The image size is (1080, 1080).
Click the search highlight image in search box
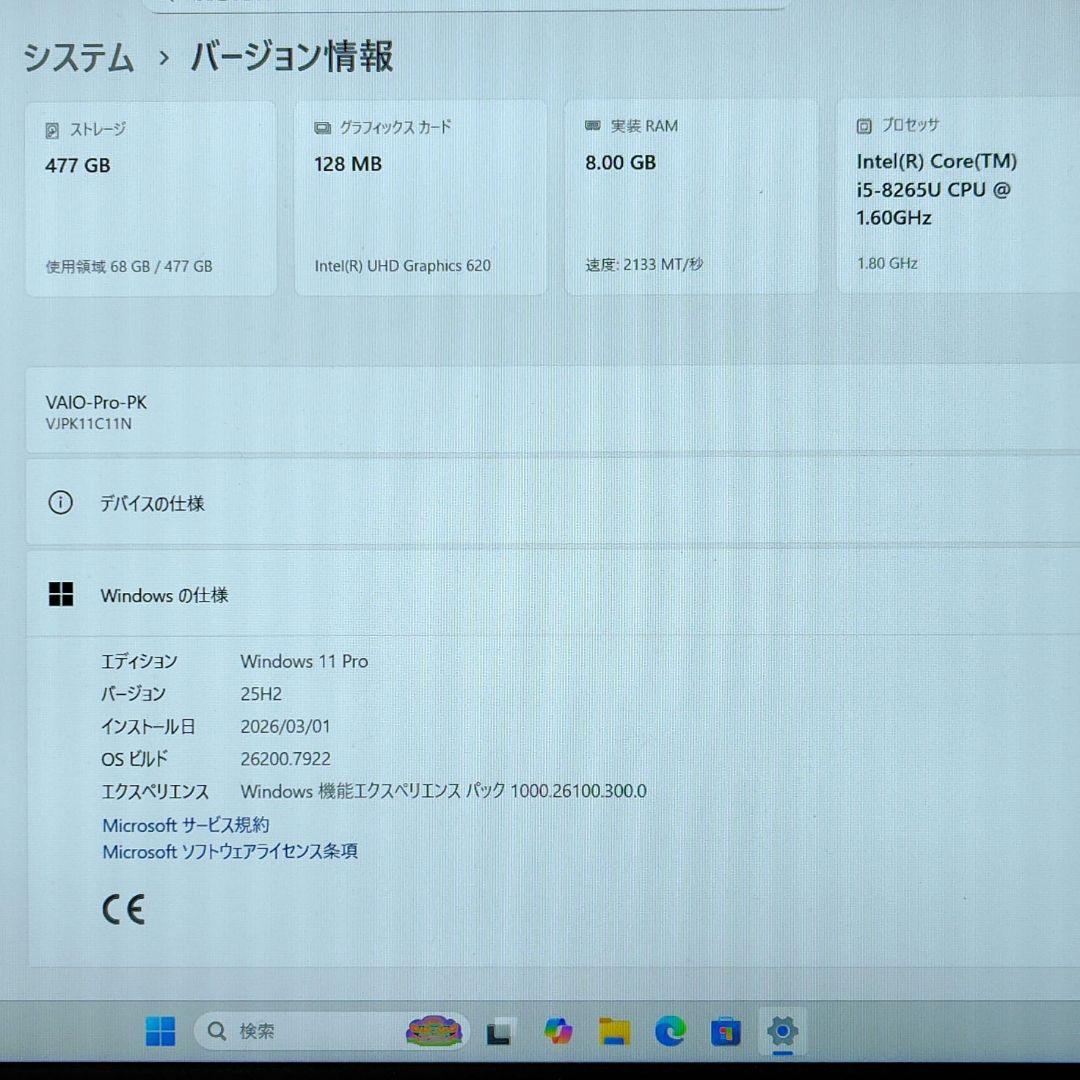434,1031
